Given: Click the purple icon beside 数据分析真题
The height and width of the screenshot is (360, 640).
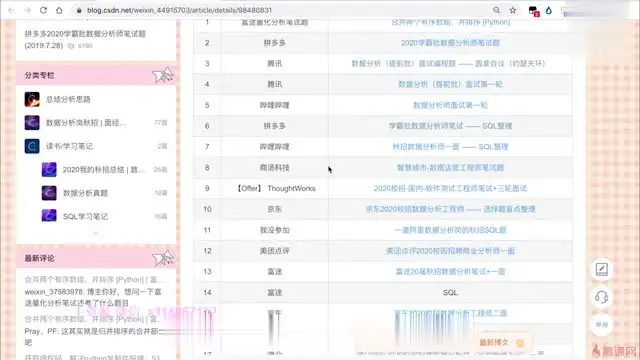Looking at the screenshot, I should [49, 193].
